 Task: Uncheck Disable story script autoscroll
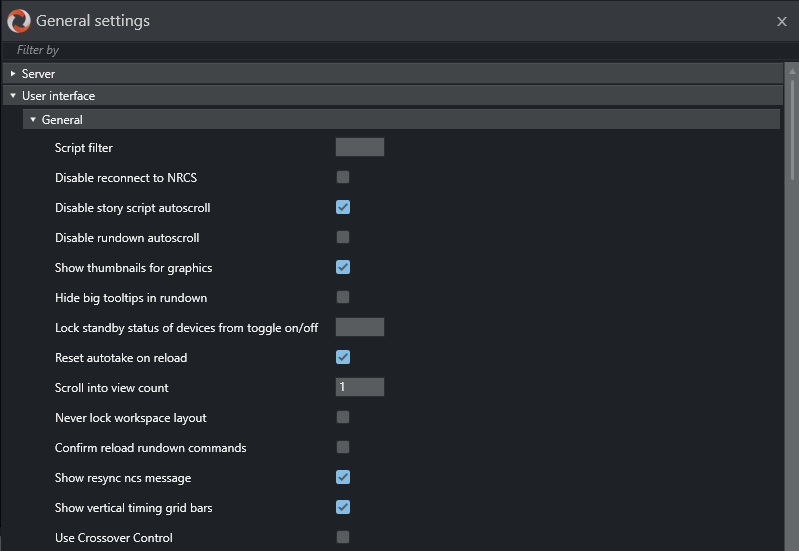[x=343, y=207]
